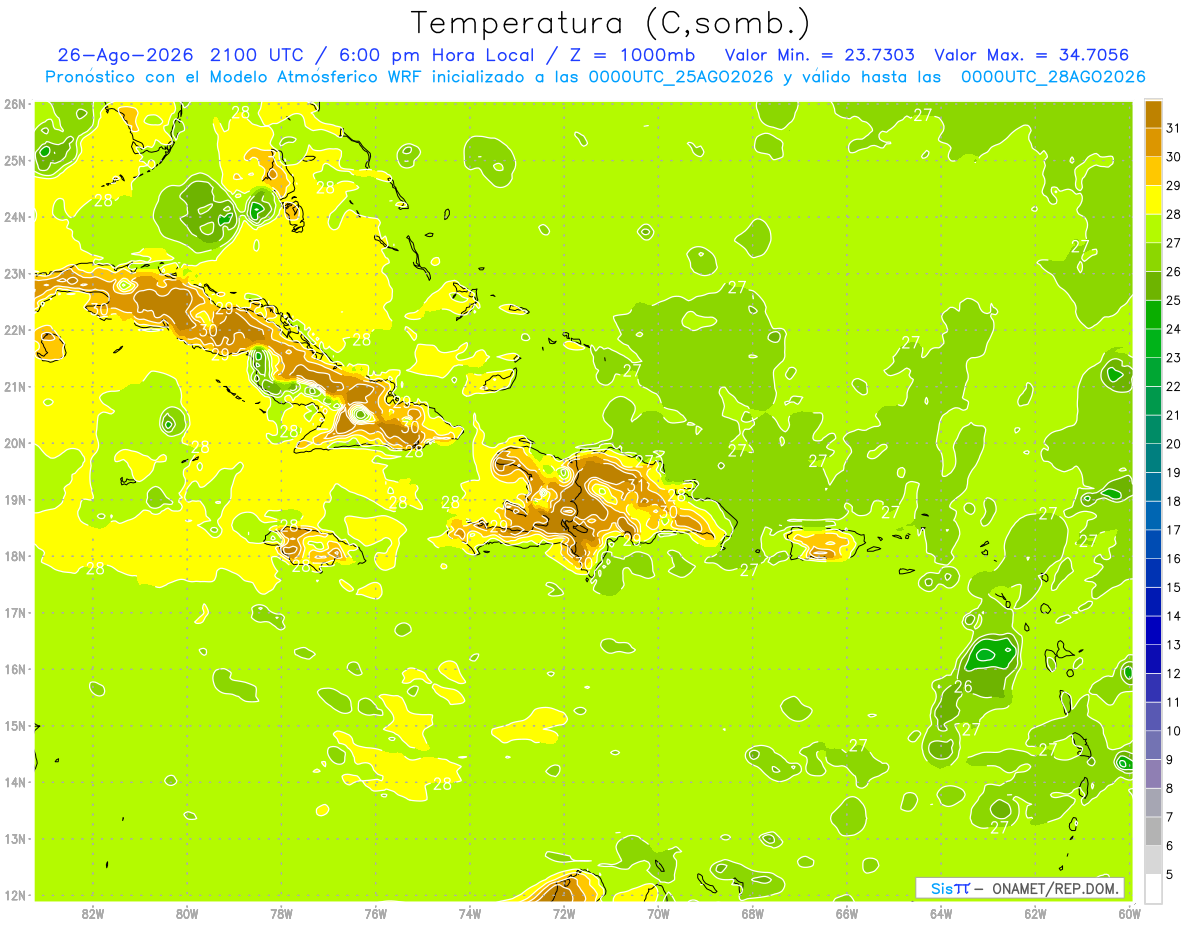Click "6:00 pm Hora Local" in header
This screenshot has width=1200, height=927.
pyautogui.click(x=435, y=55)
